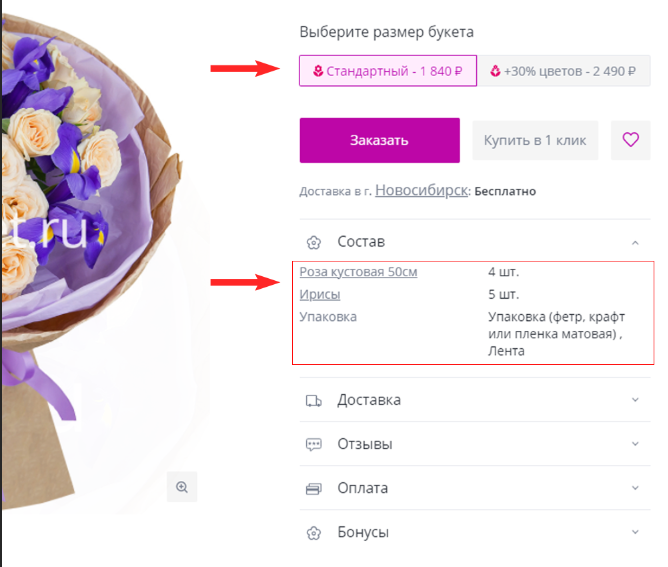Click the delivery truck icon

pyautogui.click(x=313, y=401)
